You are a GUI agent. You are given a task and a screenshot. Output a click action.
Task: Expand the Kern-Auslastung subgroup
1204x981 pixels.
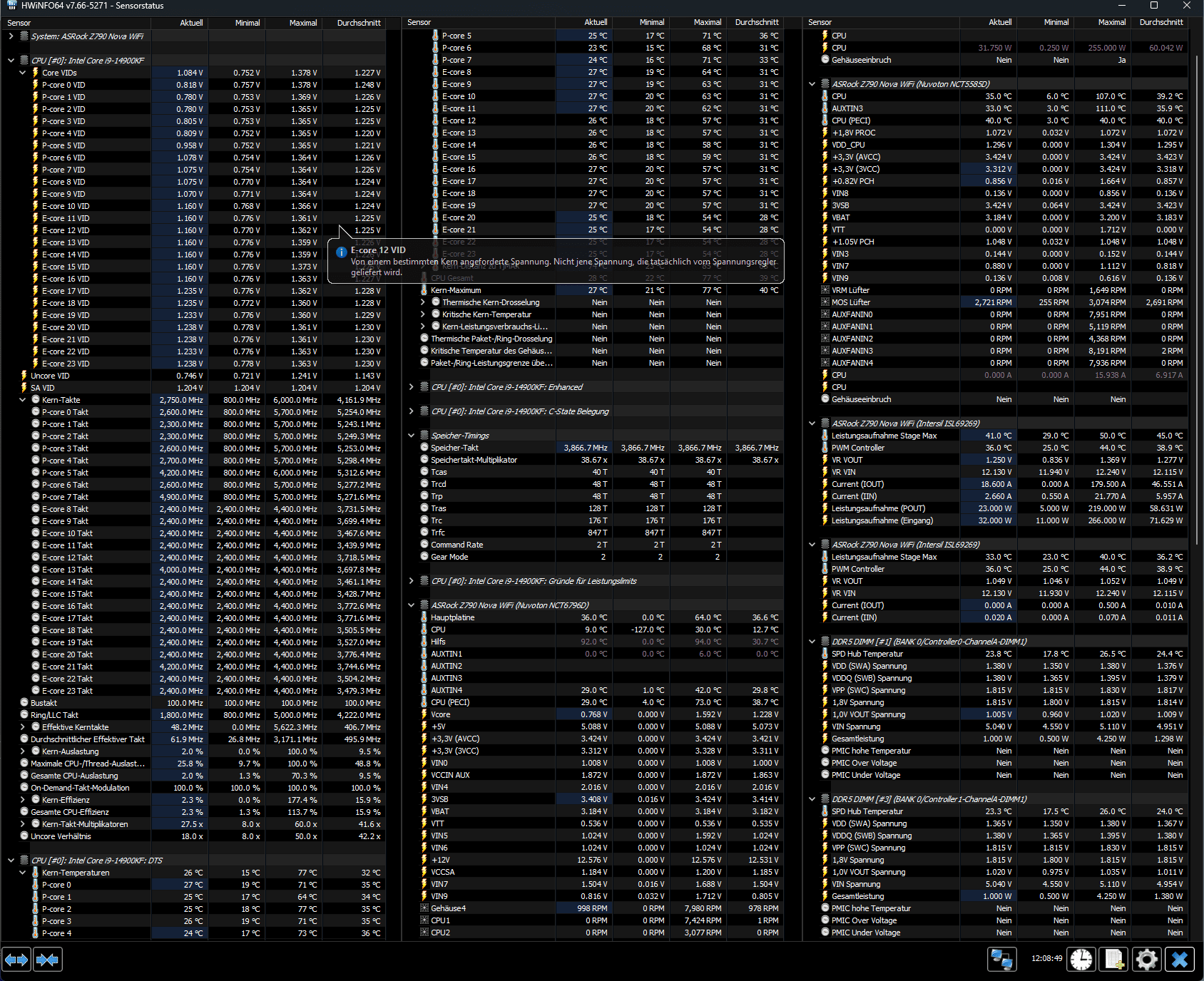tap(22, 751)
